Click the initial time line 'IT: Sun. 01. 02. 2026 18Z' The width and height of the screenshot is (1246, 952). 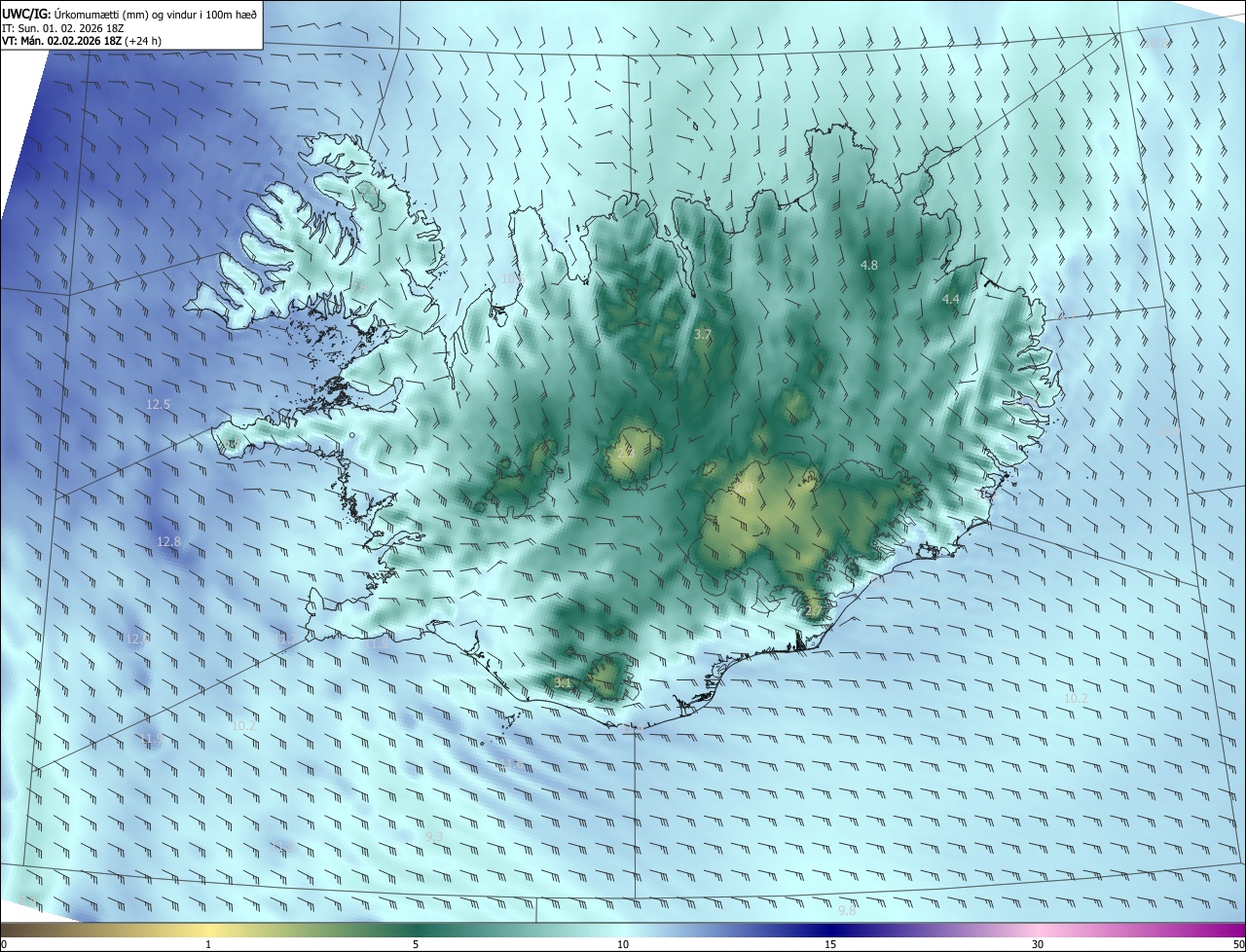point(62,28)
